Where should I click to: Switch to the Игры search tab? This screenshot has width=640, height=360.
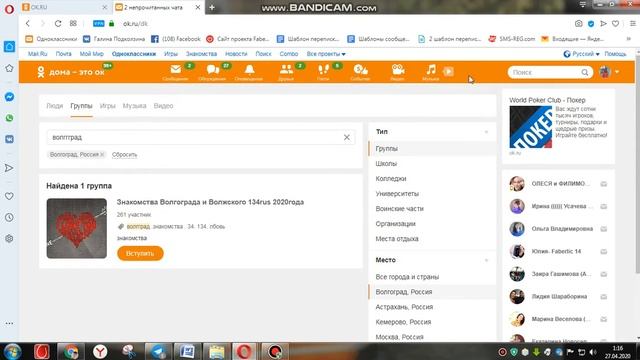(x=108, y=106)
